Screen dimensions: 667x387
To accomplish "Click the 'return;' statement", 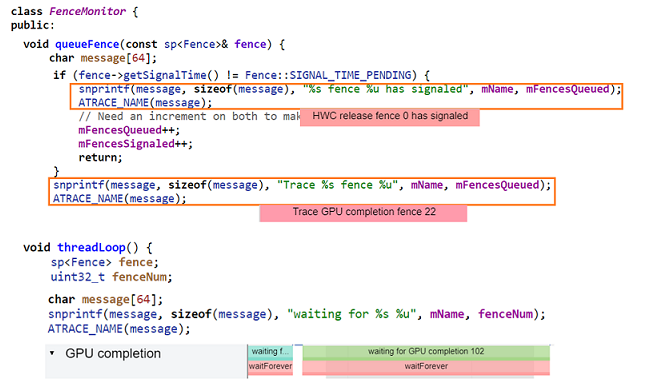I will (100, 158).
